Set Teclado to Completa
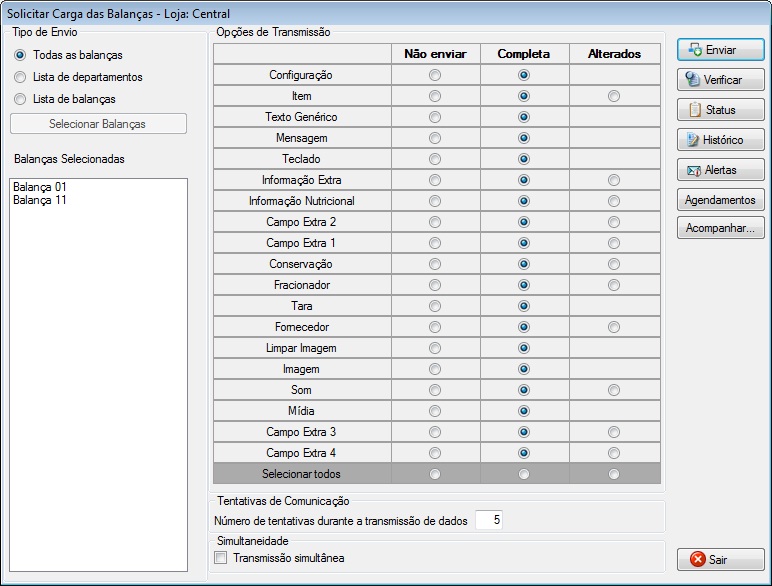 pos(524,159)
